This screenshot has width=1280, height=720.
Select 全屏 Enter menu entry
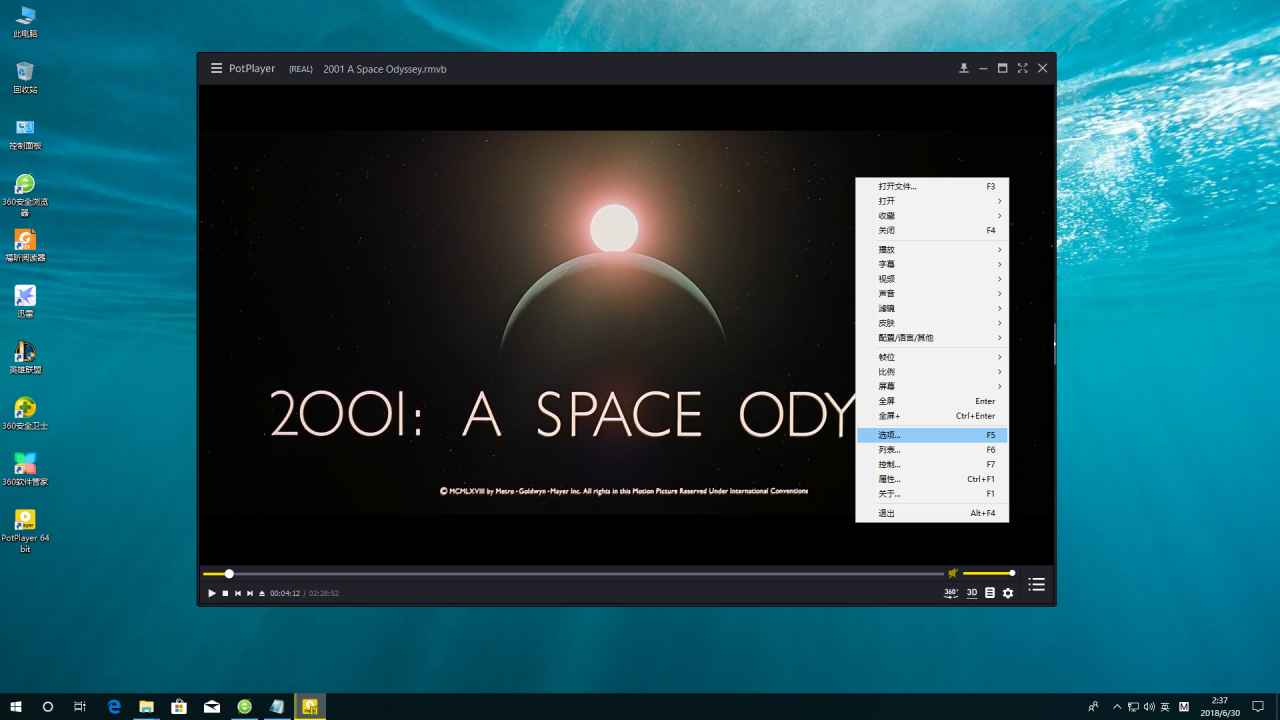(932, 401)
